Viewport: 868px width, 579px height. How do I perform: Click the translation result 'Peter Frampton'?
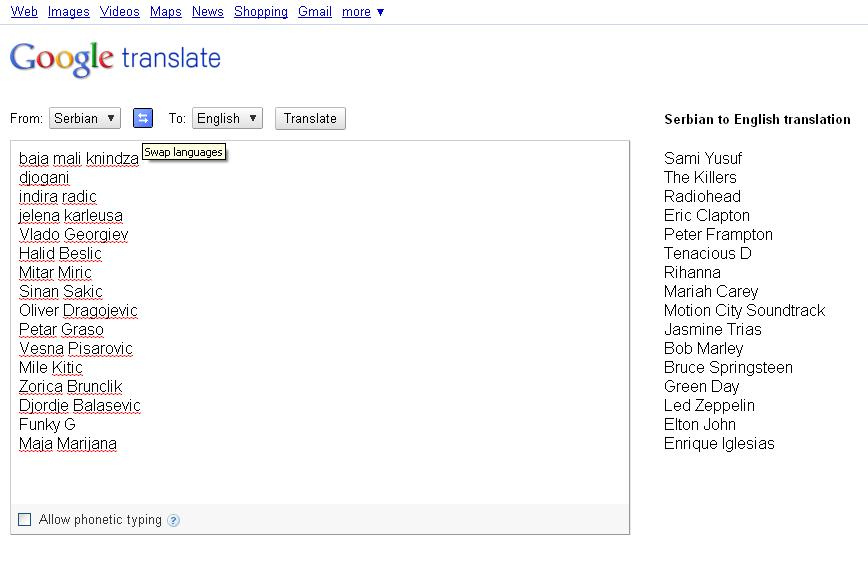point(718,235)
